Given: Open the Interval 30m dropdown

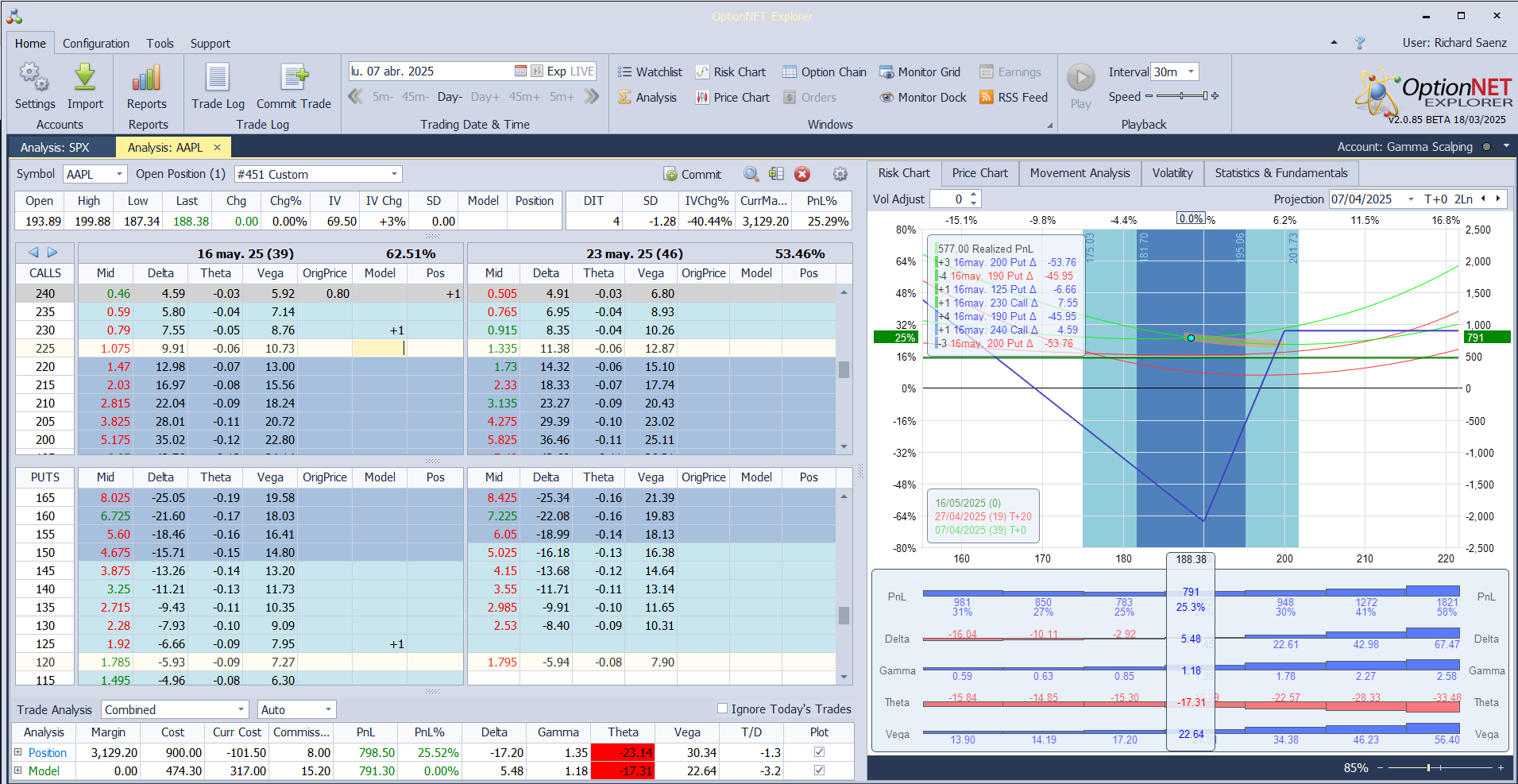Looking at the screenshot, I should pos(1191,71).
